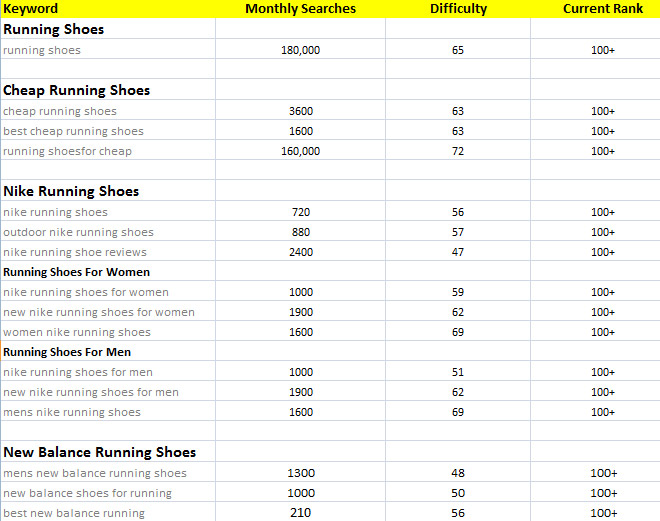Select the 'best cheap running shoes' keyword cell
Screen dimensions: 660x521
(x=73, y=131)
